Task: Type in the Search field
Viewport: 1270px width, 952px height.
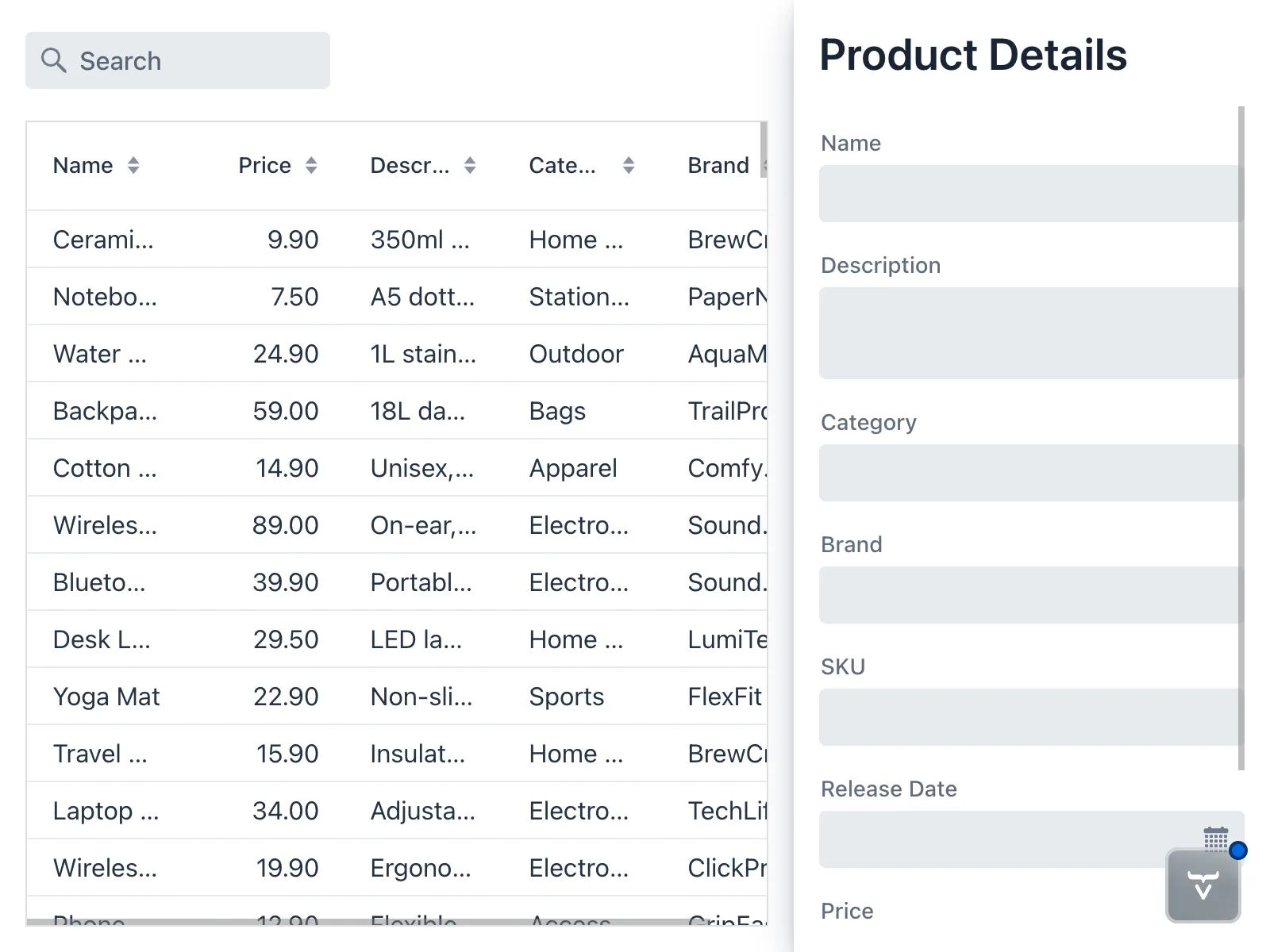Action: (198, 60)
